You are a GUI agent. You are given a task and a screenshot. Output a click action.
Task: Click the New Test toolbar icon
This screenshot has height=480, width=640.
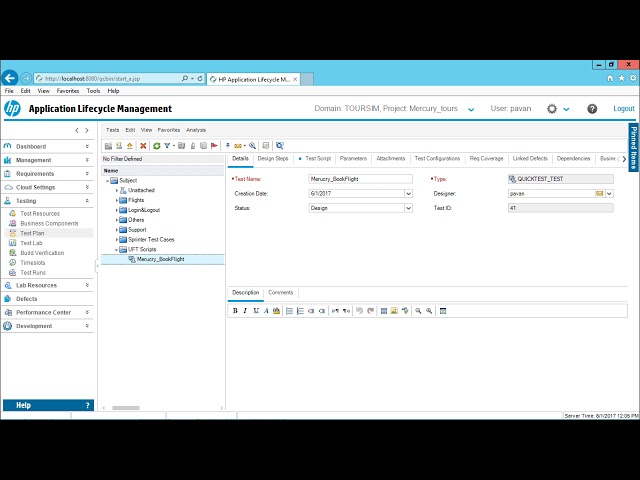[x=119, y=146]
